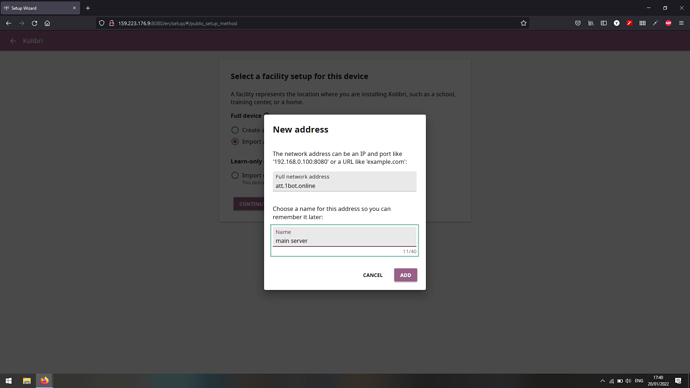This screenshot has width=690, height=388.
Task: Go forward in browser history
Action: click(21, 23)
